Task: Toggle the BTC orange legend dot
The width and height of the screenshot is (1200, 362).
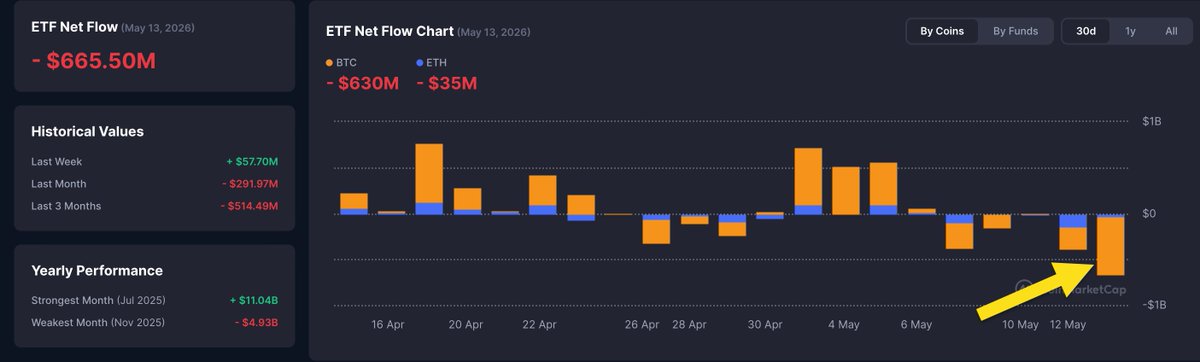Action: pyautogui.click(x=330, y=62)
